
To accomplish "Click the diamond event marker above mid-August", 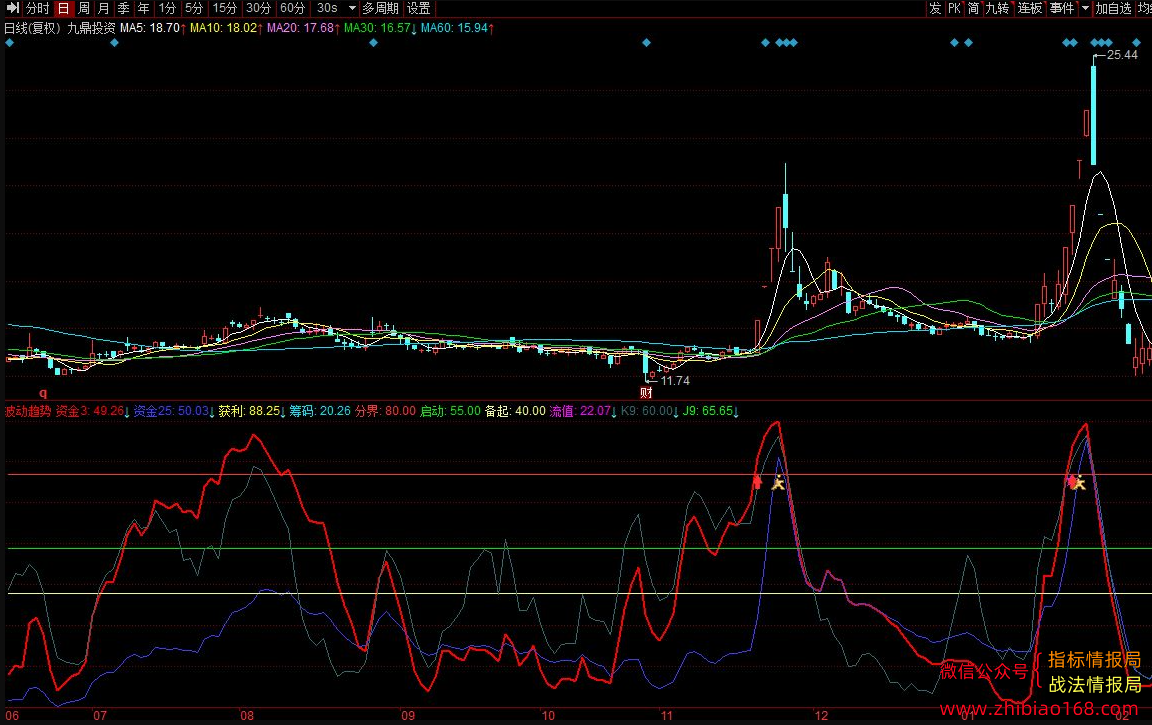I will click(x=373, y=43).
